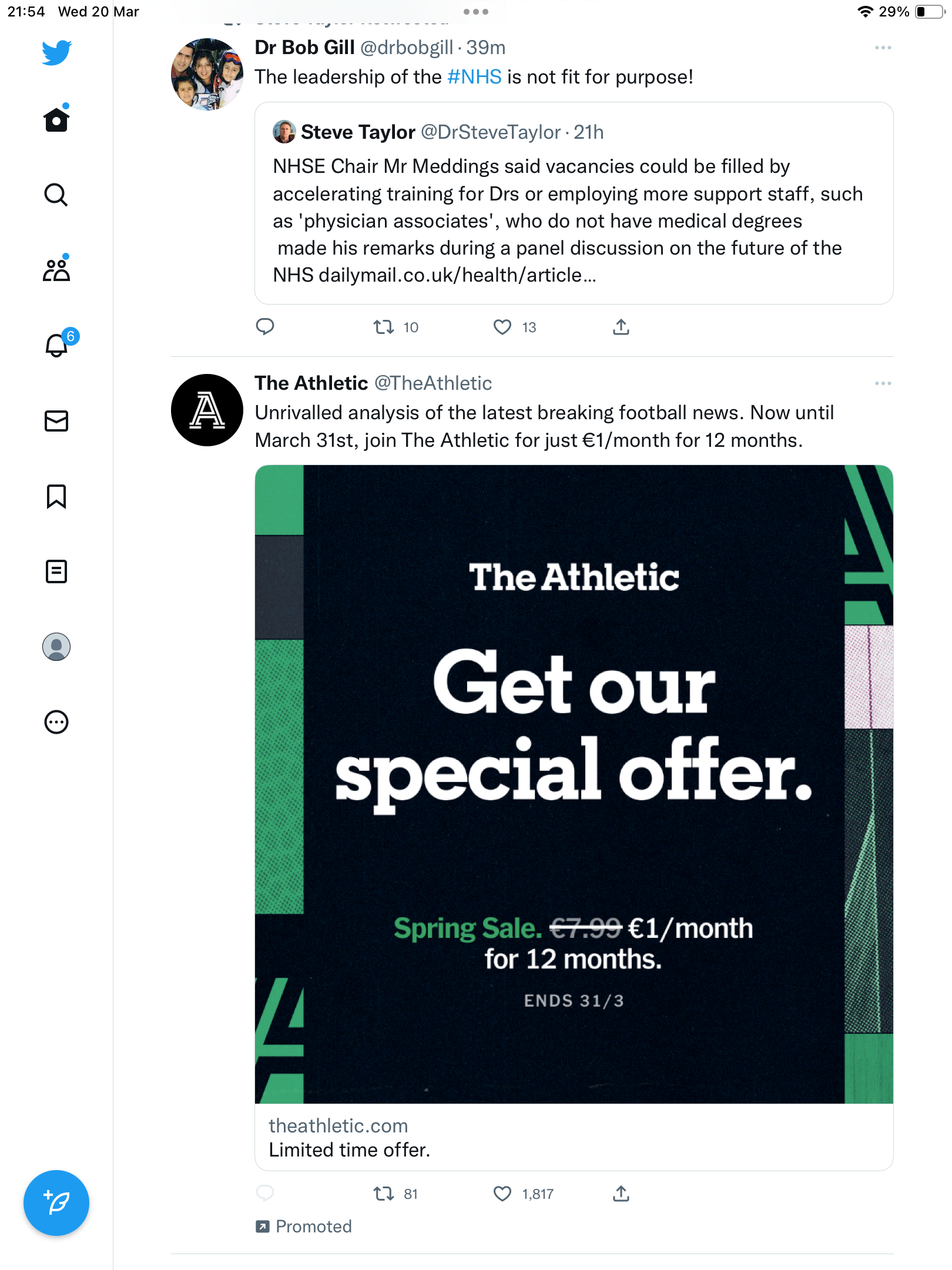This screenshot has width=952, height=1270.
Task: Open the Lists icon in sidebar
Action: click(x=56, y=571)
